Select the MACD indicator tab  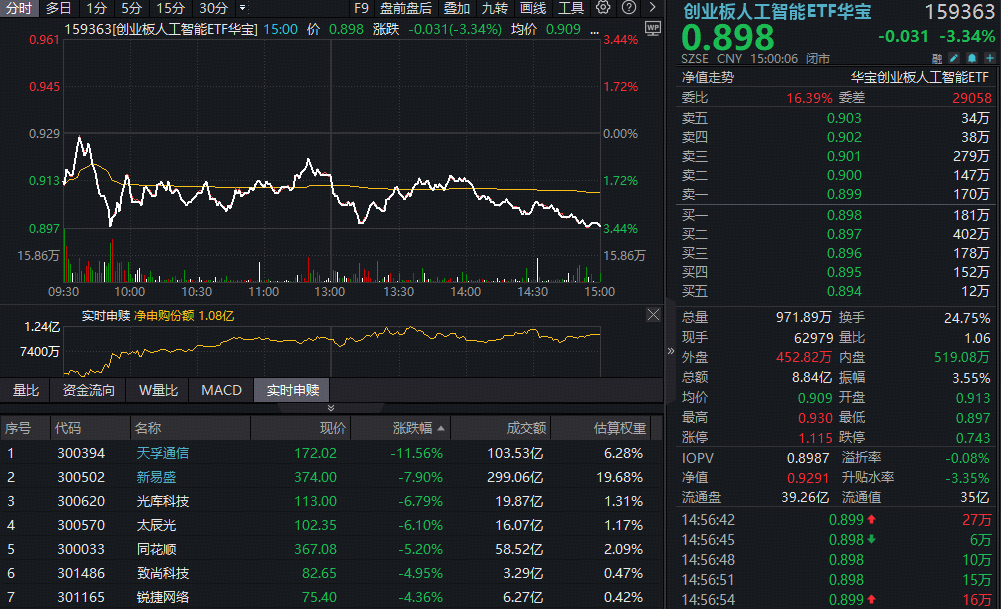click(x=221, y=390)
